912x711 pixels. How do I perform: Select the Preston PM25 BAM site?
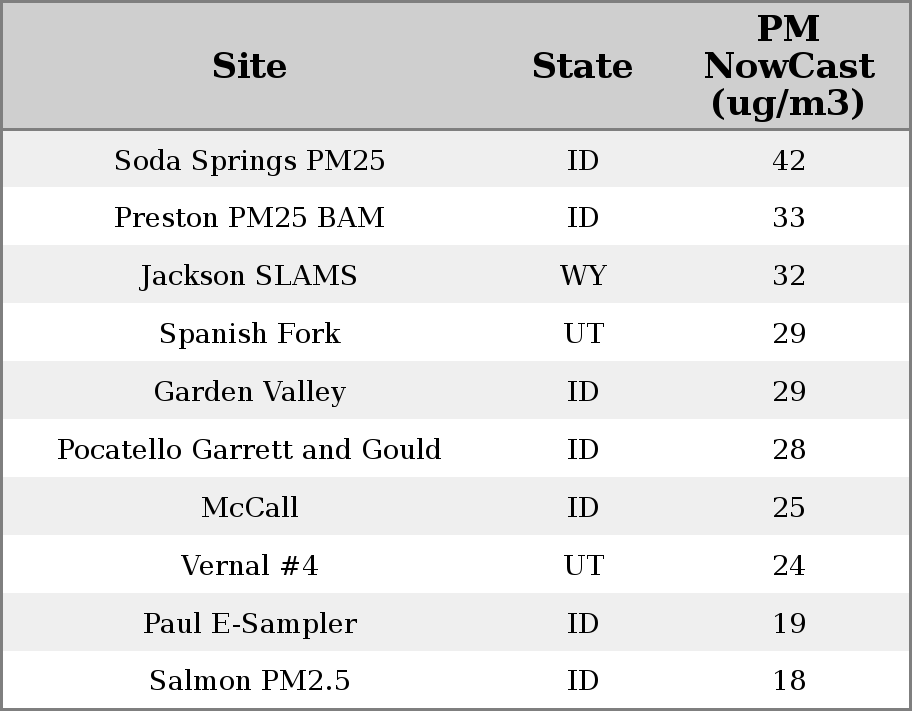click(249, 218)
